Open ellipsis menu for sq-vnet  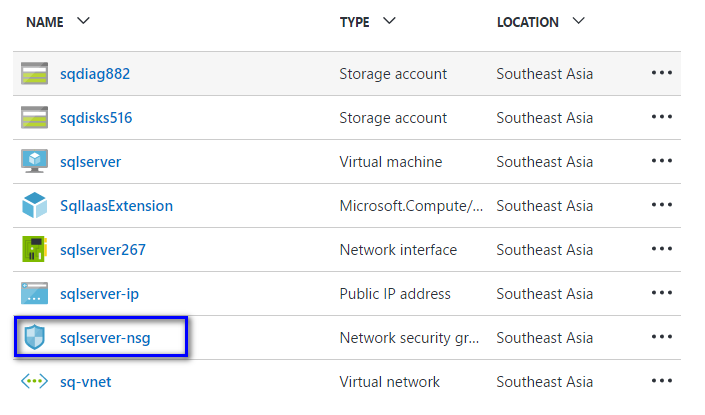[x=662, y=381]
